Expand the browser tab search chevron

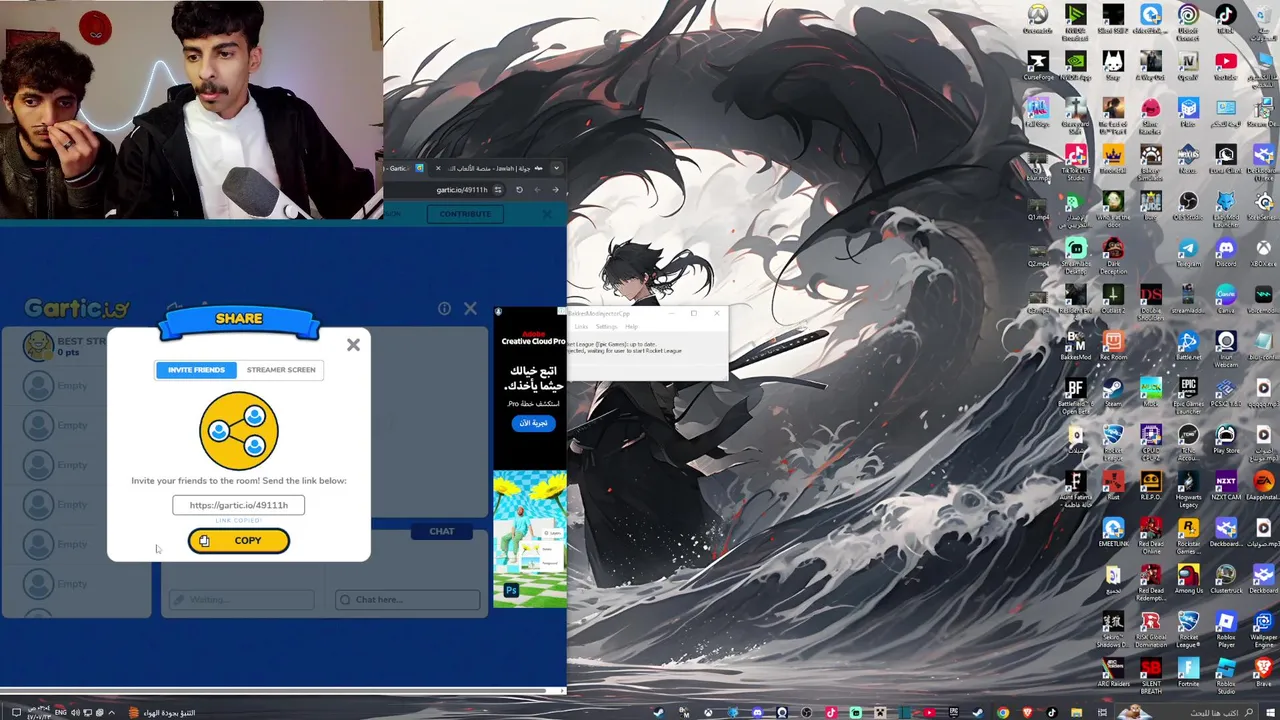556,168
